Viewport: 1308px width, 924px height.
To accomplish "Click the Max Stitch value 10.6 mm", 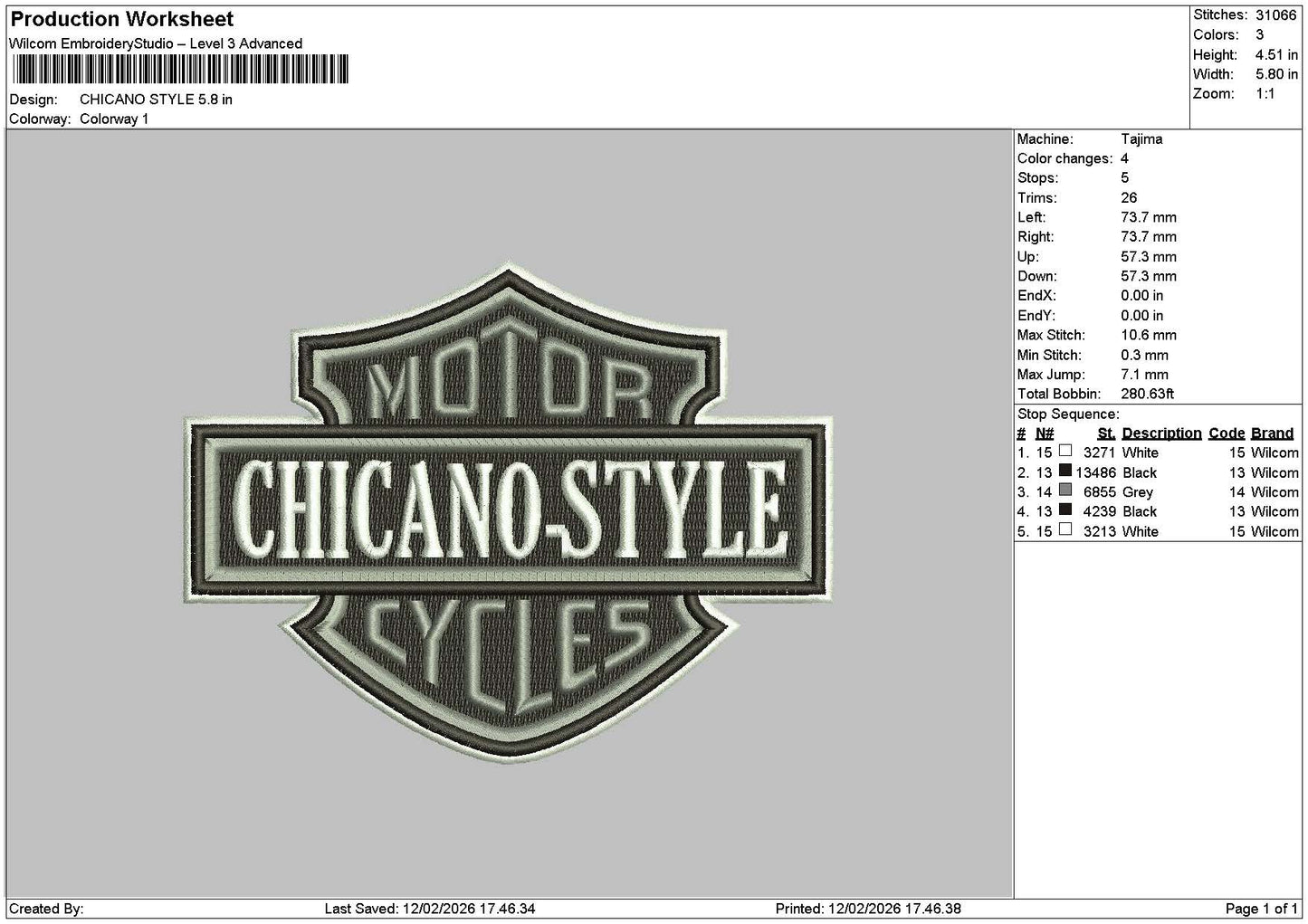I will coord(1149,335).
